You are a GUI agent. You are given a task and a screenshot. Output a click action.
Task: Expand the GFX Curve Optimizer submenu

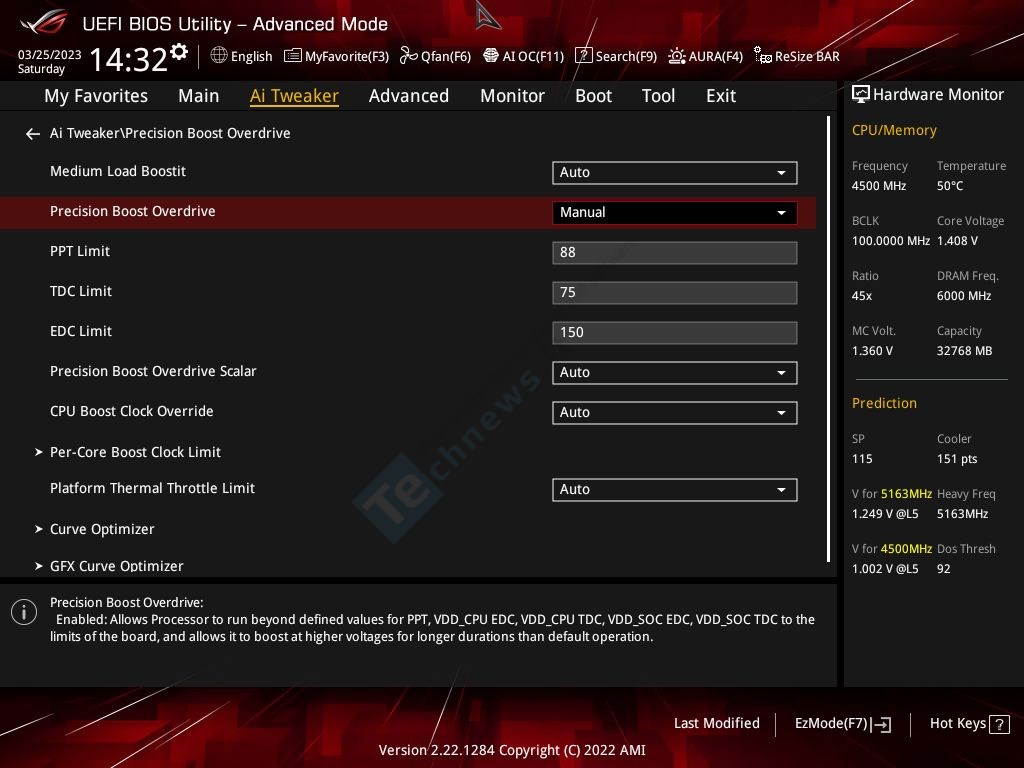[x=116, y=566]
